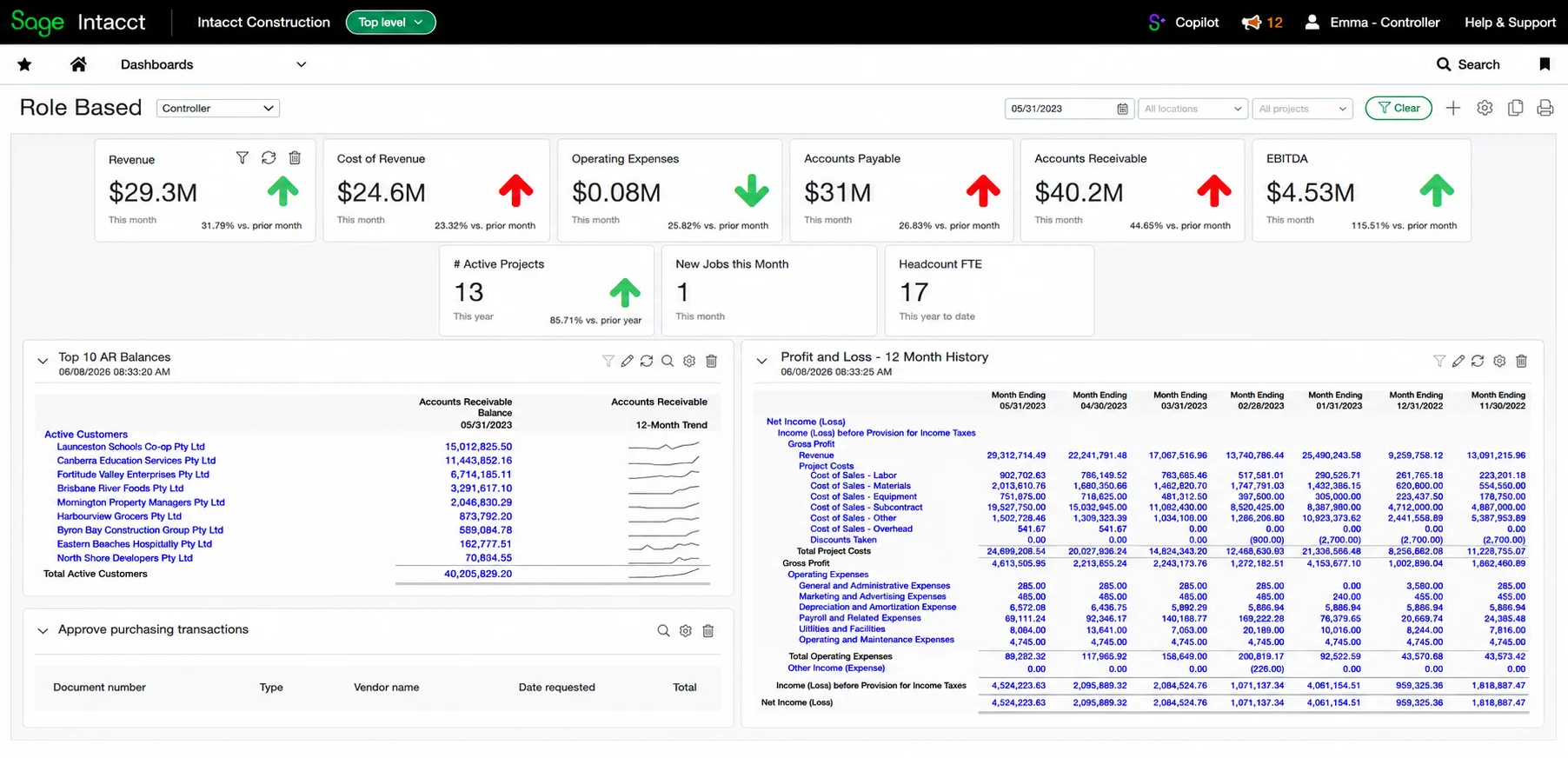This screenshot has width=1568, height=758.
Task: Click filter icon on Revenue card
Action: (x=243, y=158)
